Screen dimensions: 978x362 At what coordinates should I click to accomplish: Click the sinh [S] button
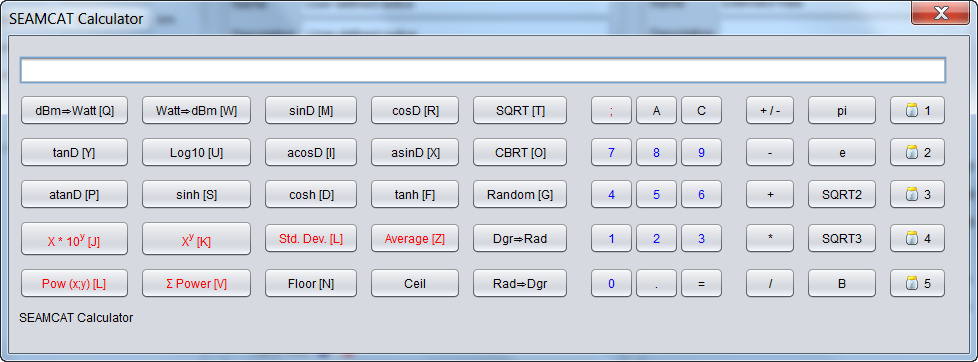click(196, 194)
